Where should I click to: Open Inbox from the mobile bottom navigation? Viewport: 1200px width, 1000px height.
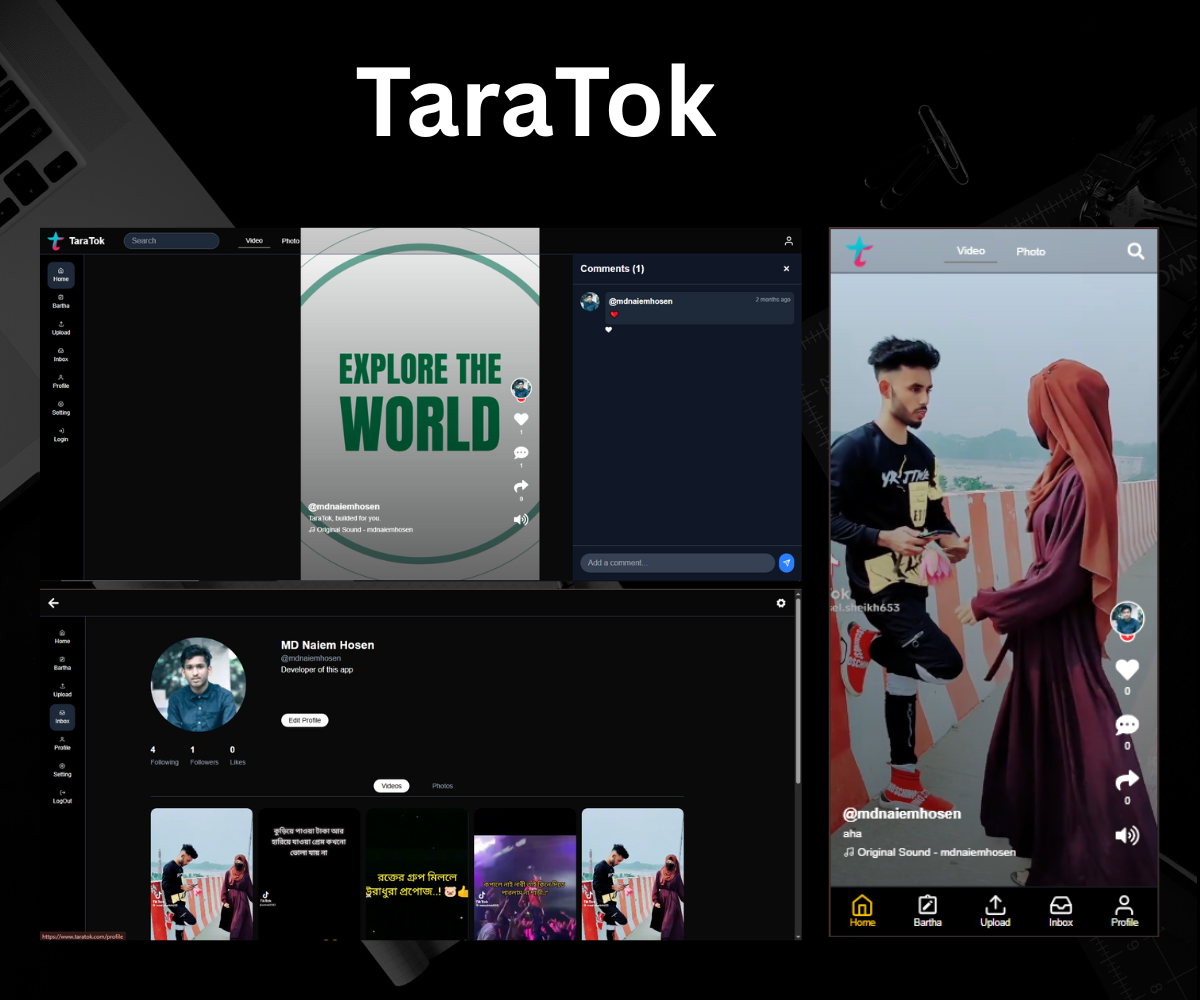click(x=1061, y=910)
